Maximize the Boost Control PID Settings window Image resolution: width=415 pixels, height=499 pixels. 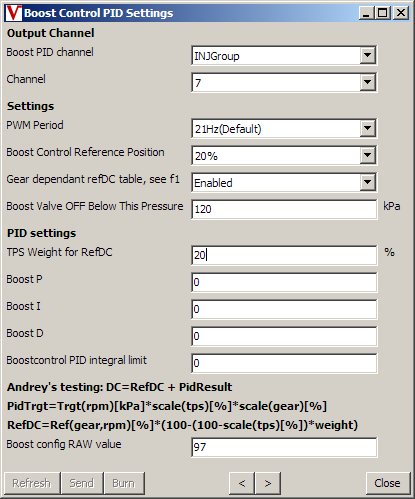coord(383,13)
